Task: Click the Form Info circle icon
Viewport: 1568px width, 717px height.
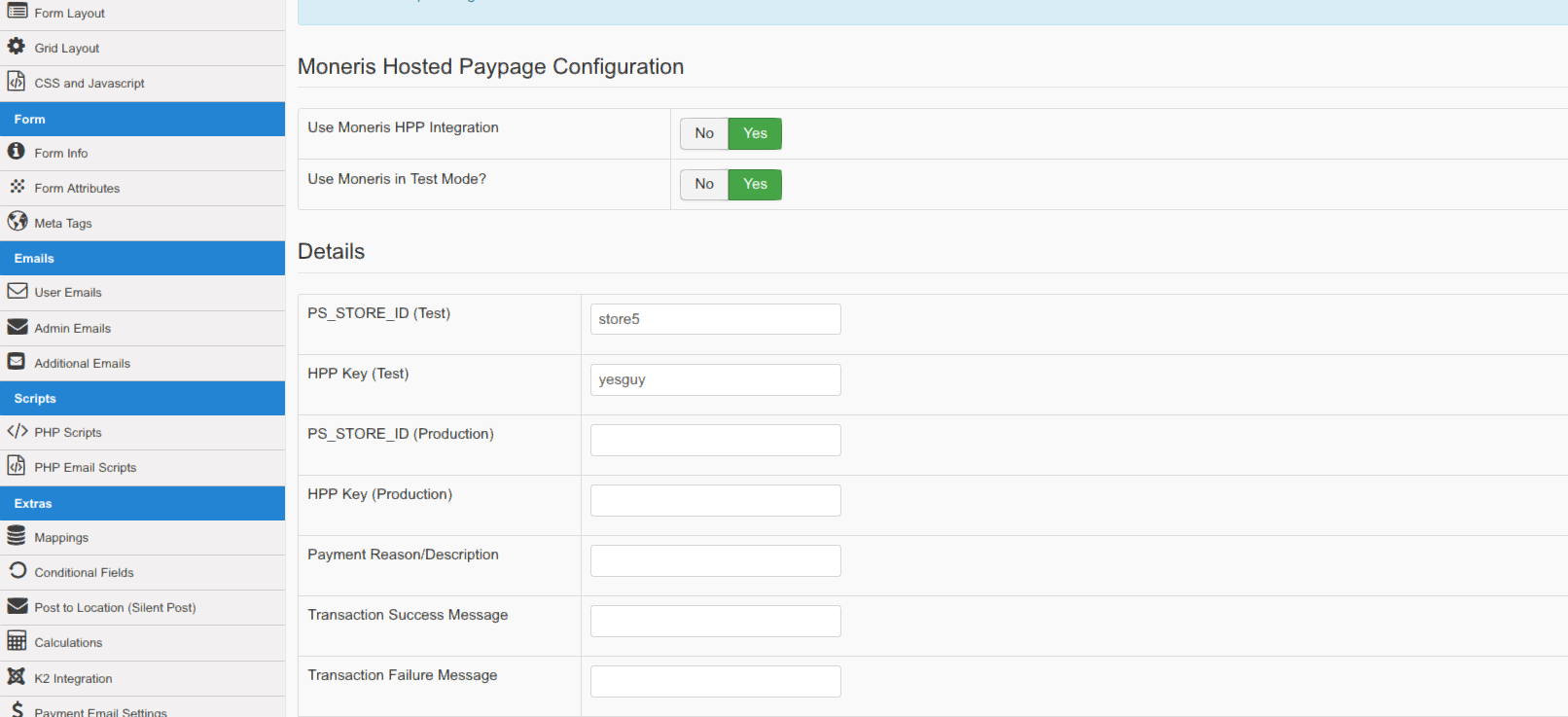Action: [x=17, y=151]
